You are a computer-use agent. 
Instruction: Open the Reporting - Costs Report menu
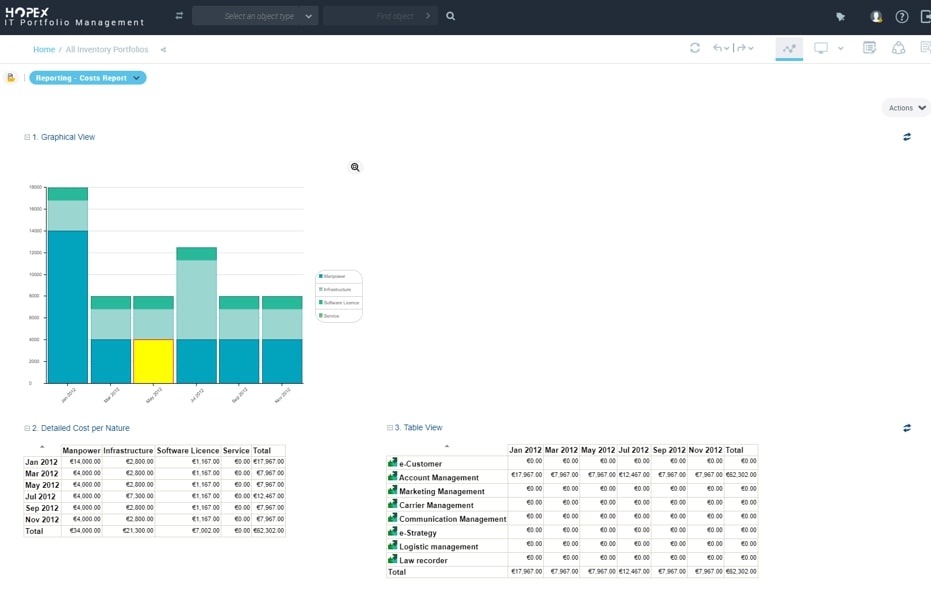(88, 78)
